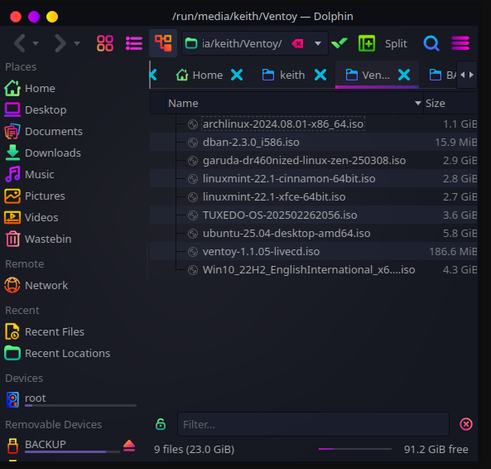Click the green Split view icon

367,43
